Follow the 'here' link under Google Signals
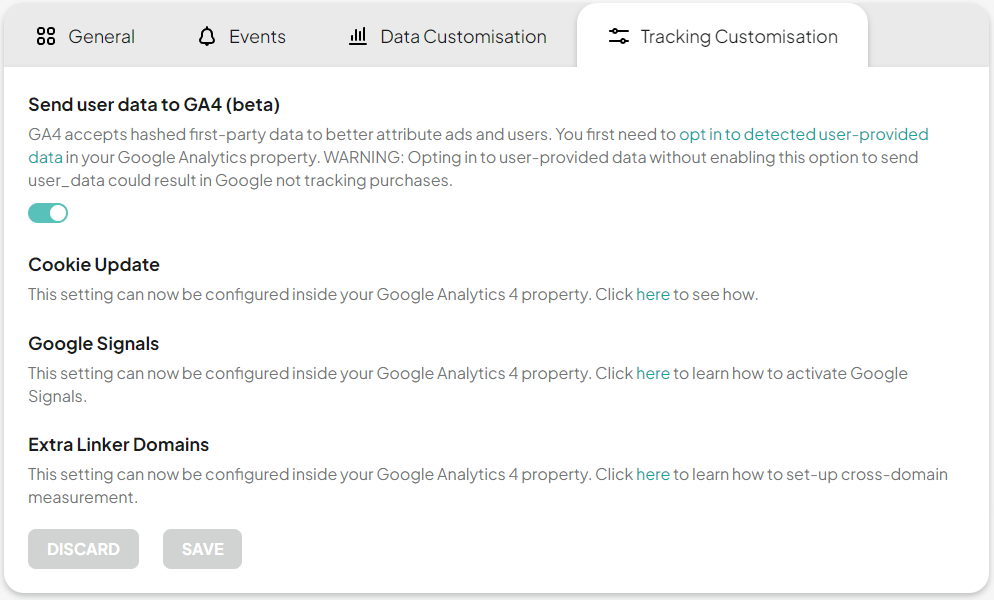This screenshot has width=994, height=600. (653, 373)
